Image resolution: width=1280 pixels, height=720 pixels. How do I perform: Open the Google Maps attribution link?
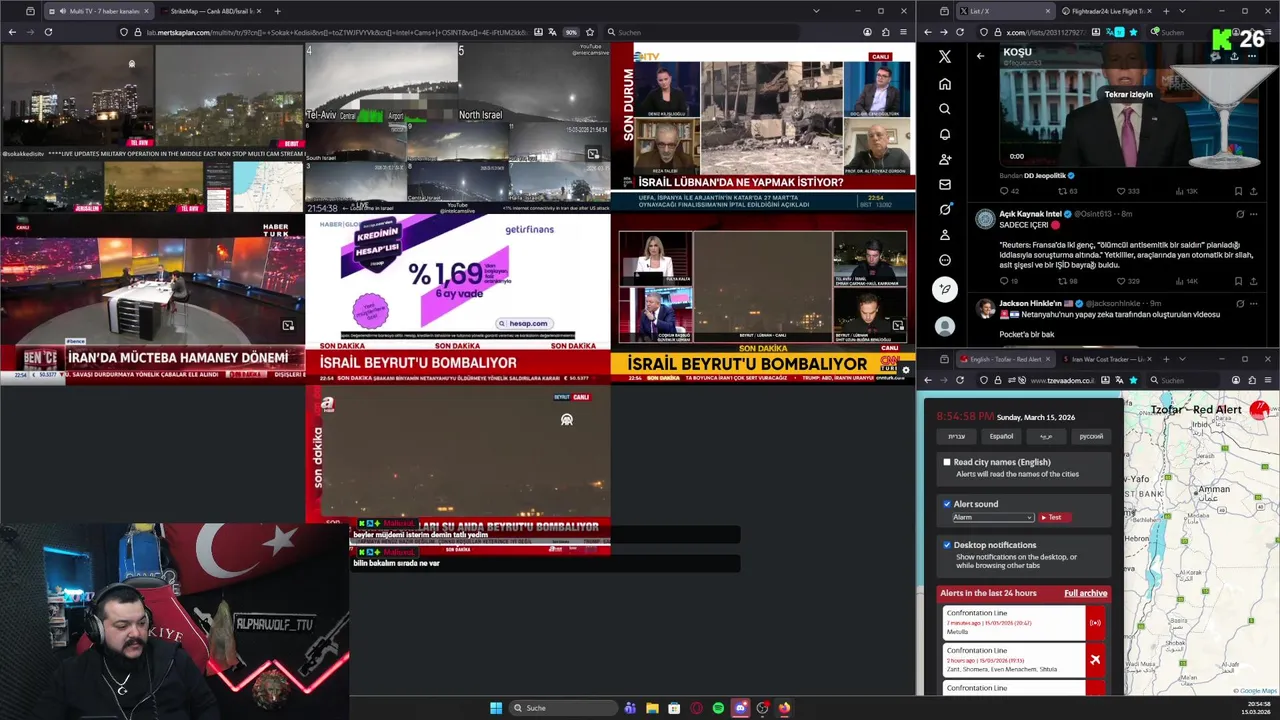pyautogui.click(x=1257, y=691)
